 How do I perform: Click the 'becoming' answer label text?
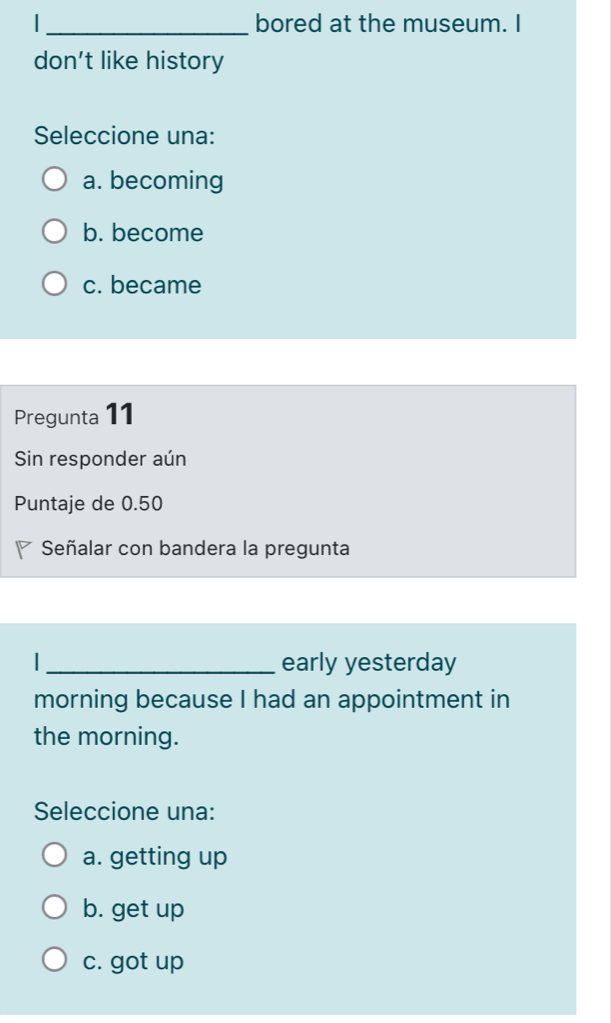[166, 181]
